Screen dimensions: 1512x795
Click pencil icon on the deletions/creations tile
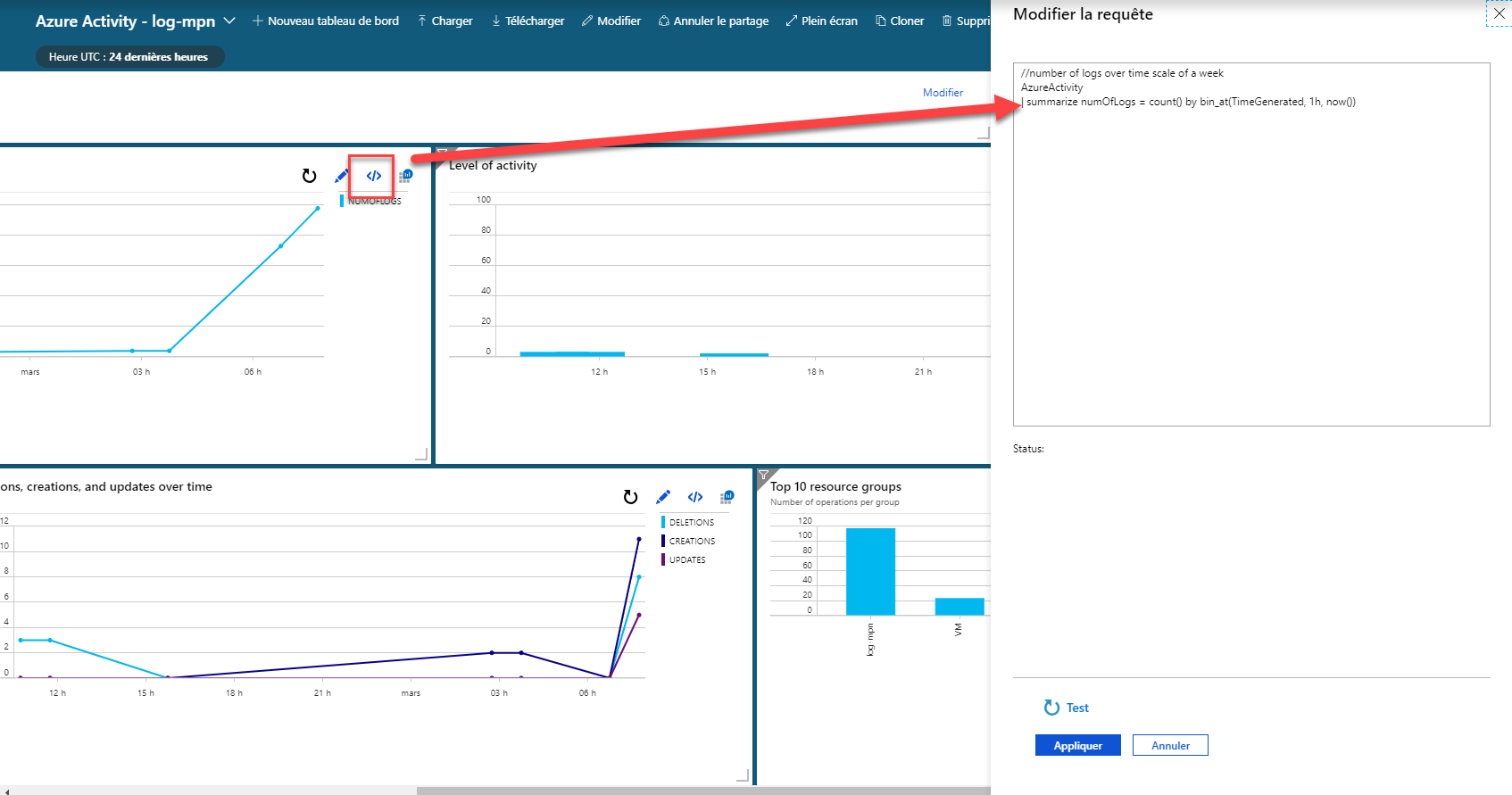[x=663, y=497]
